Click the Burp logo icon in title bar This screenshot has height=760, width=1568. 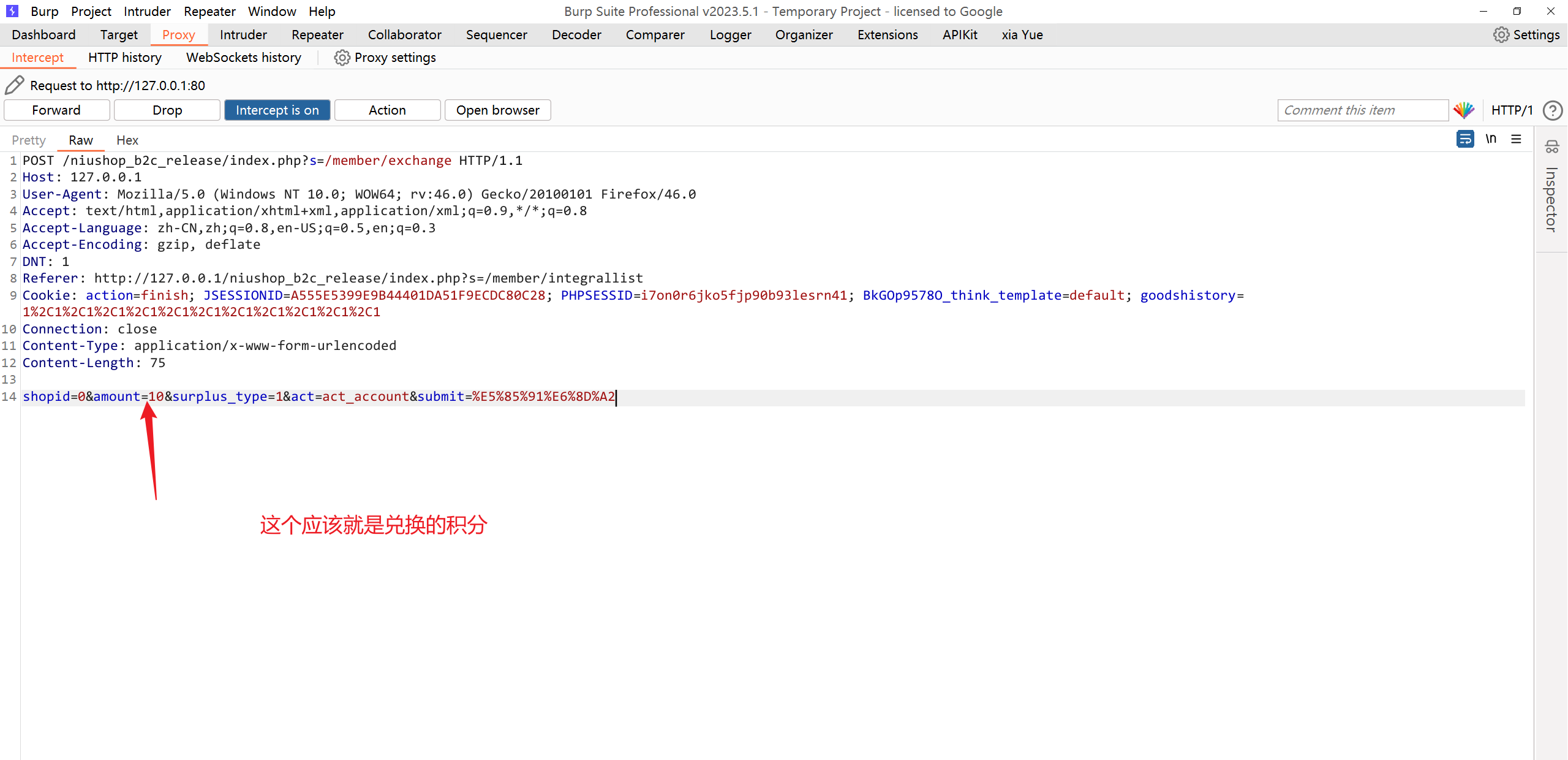pyautogui.click(x=12, y=11)
